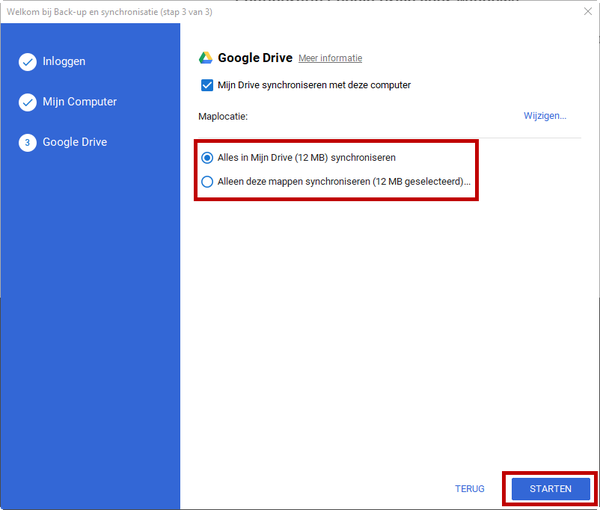
Task: Click the step 3 circle icon
Action: (x=28, y=143)
